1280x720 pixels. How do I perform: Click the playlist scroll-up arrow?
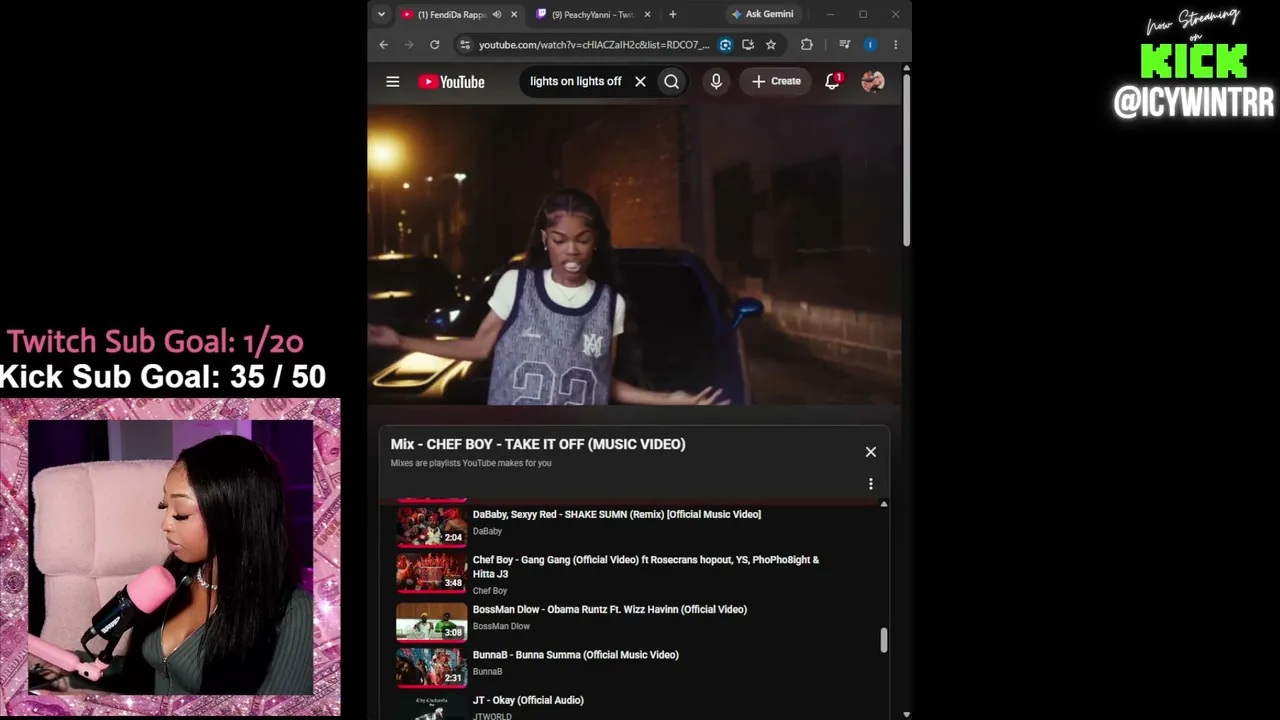tap(884, 504)
